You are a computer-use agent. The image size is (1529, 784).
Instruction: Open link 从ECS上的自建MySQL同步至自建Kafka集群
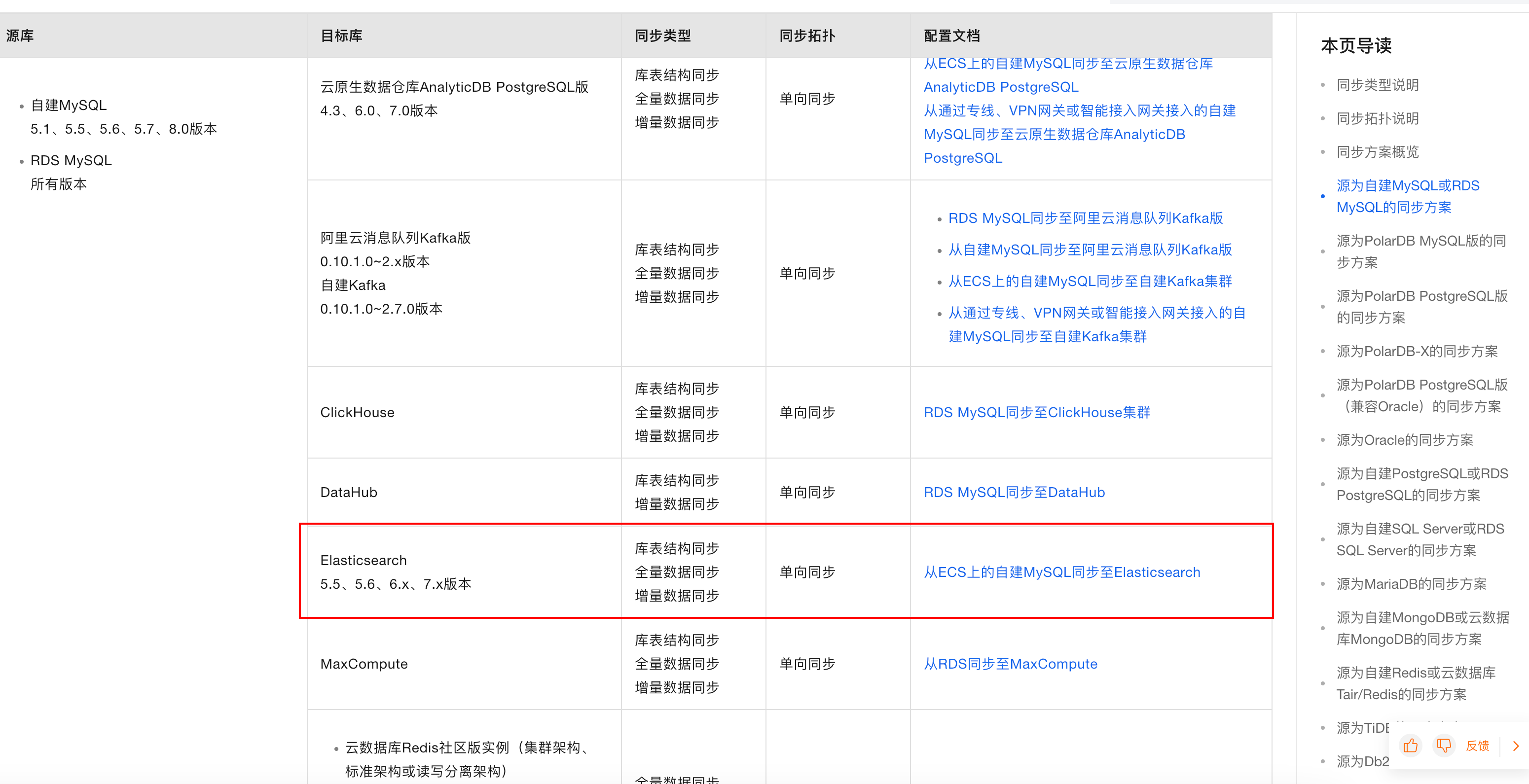1090,282
